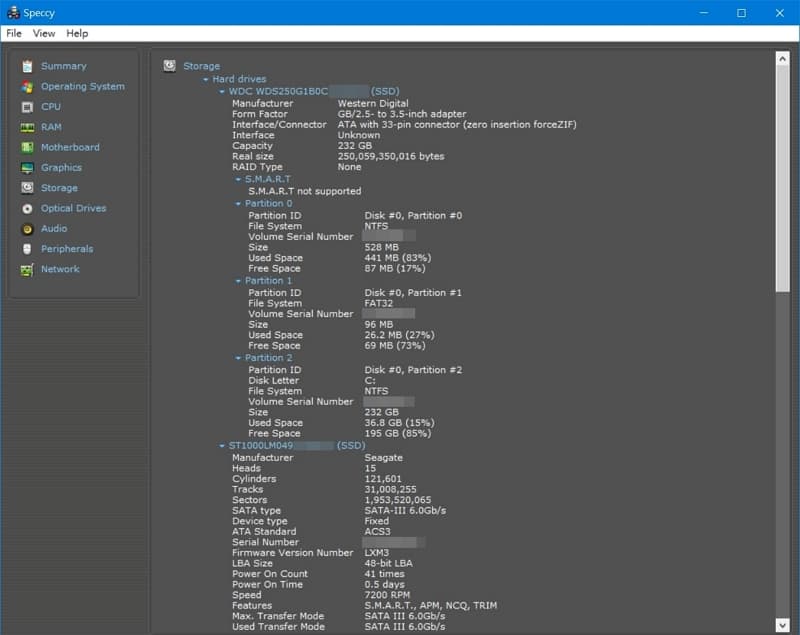Click the Audio speaker icon
The image size is (800, 635).
[28, 229]
